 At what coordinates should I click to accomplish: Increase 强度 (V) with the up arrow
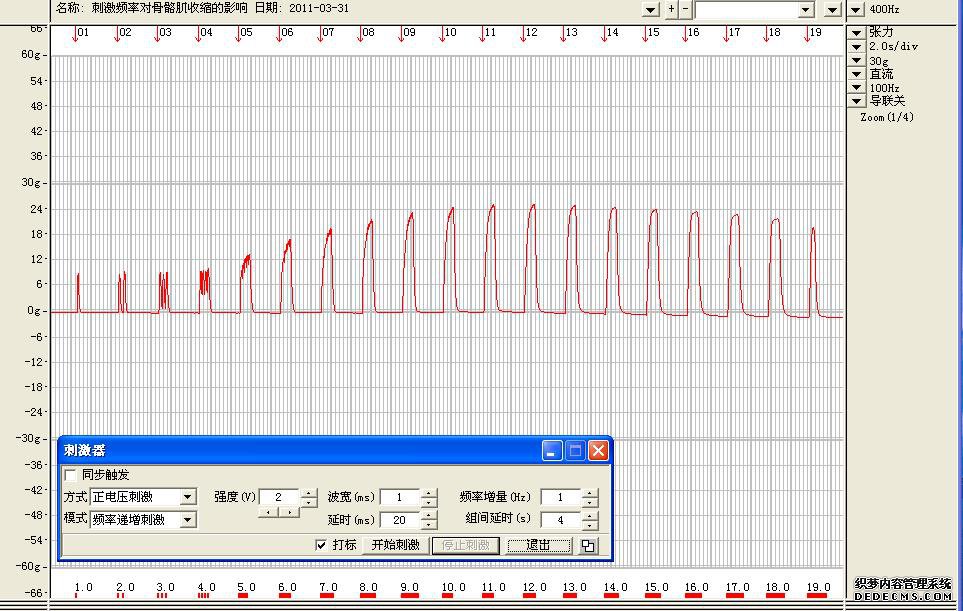click(309, 493)
